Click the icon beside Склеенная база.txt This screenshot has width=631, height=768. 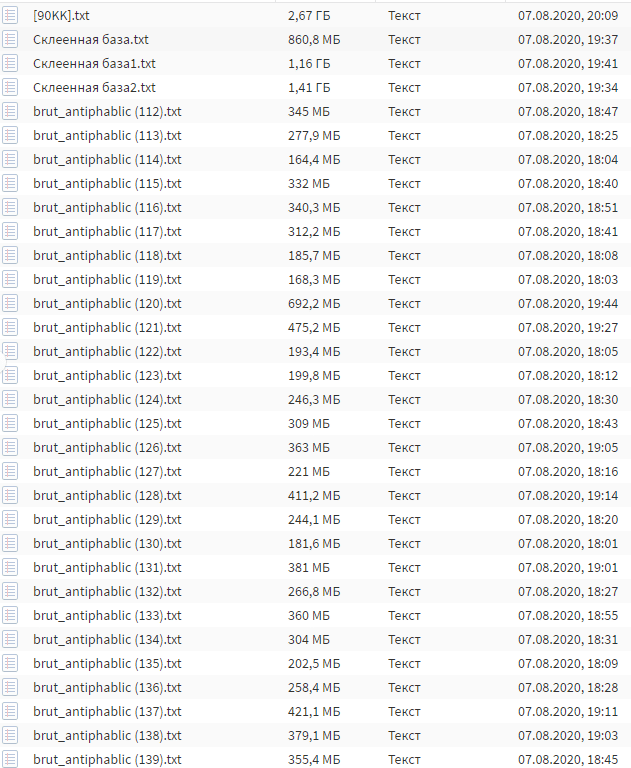[x=10, y=39]
